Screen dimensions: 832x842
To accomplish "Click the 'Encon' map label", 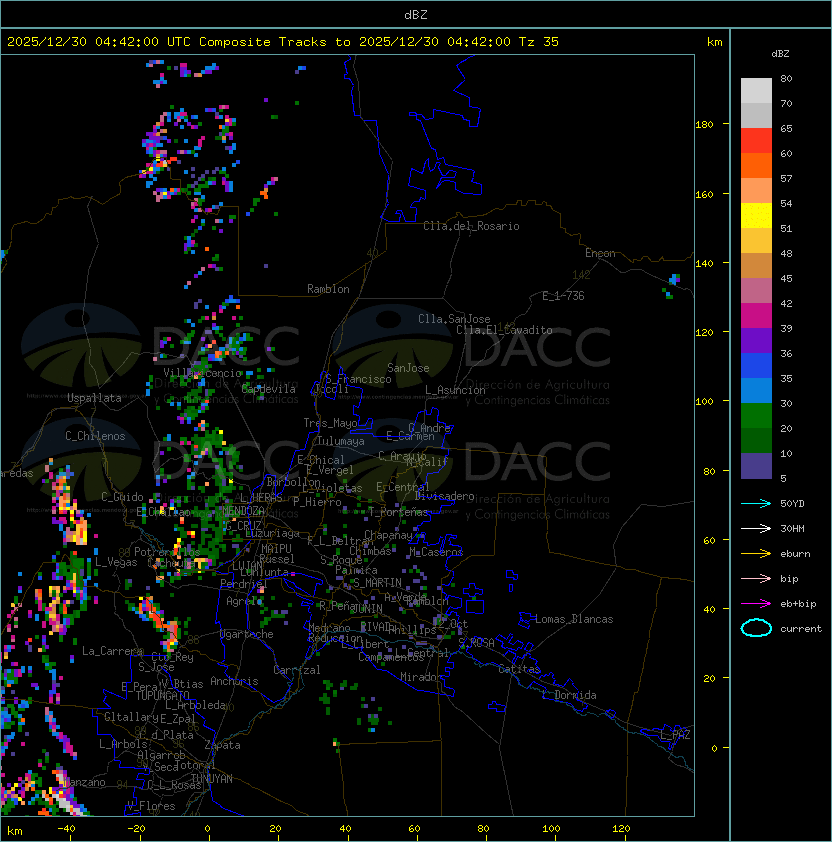I will 600,253.
